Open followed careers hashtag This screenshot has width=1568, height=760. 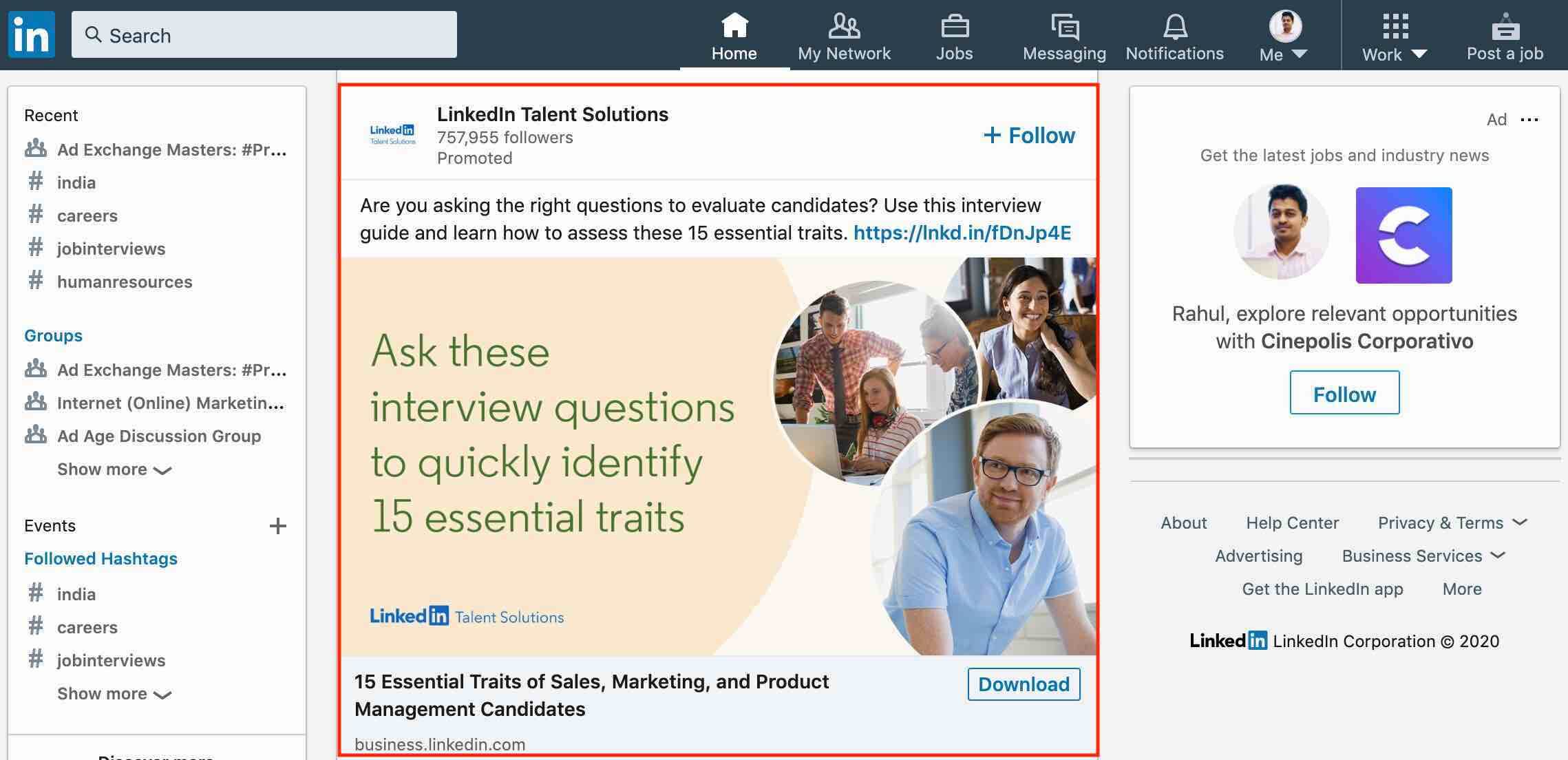pos(87,627)
